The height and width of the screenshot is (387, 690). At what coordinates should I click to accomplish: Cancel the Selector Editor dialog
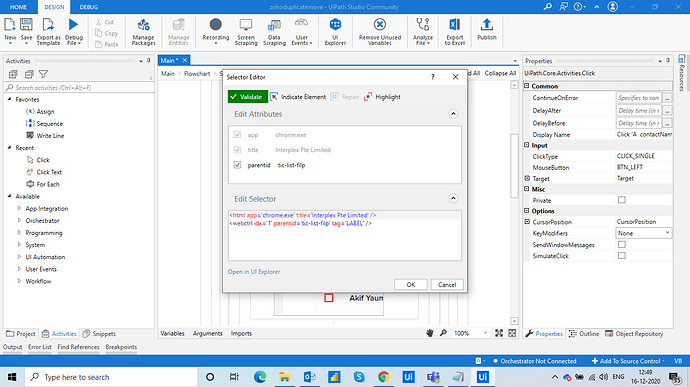point(447,284)
